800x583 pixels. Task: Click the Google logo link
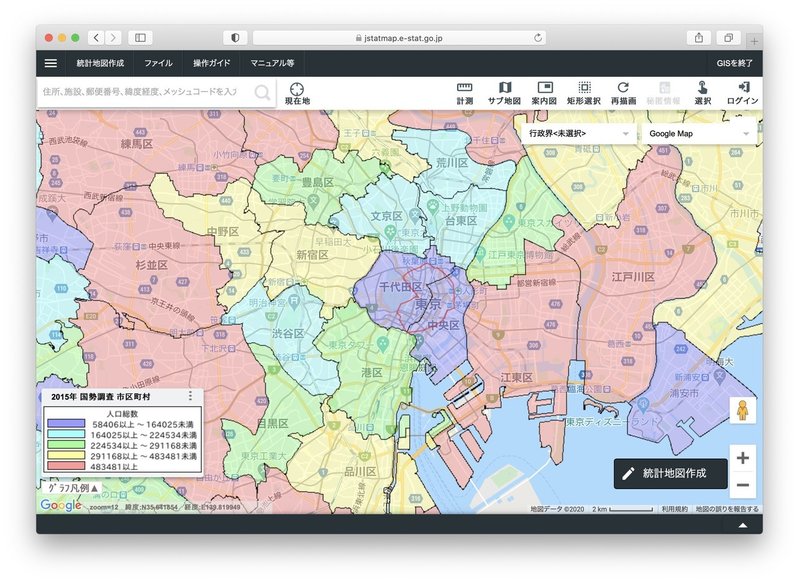coord(61,505)
